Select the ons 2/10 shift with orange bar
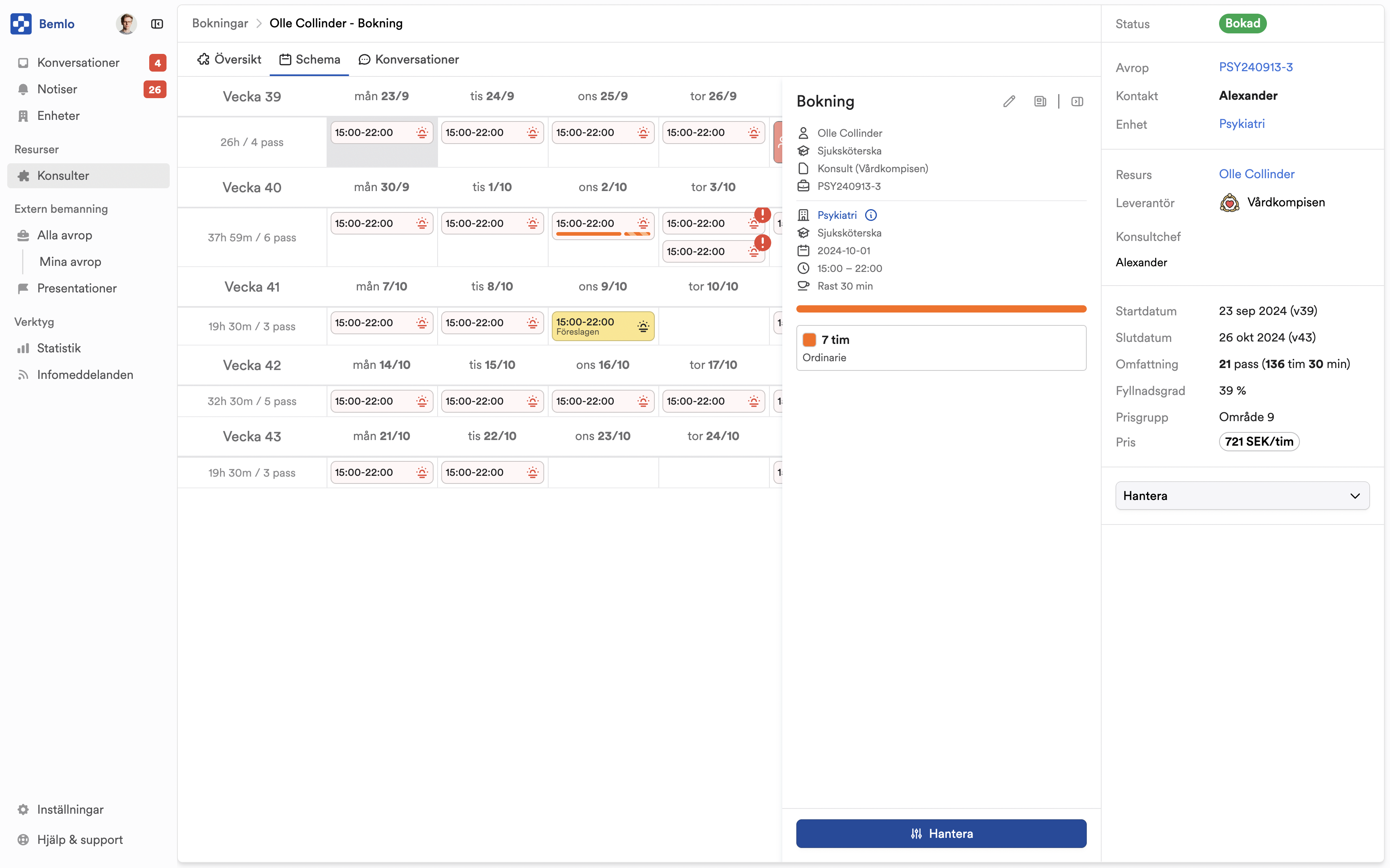Viewport: 1390px width, 868px height. [602, 226]
